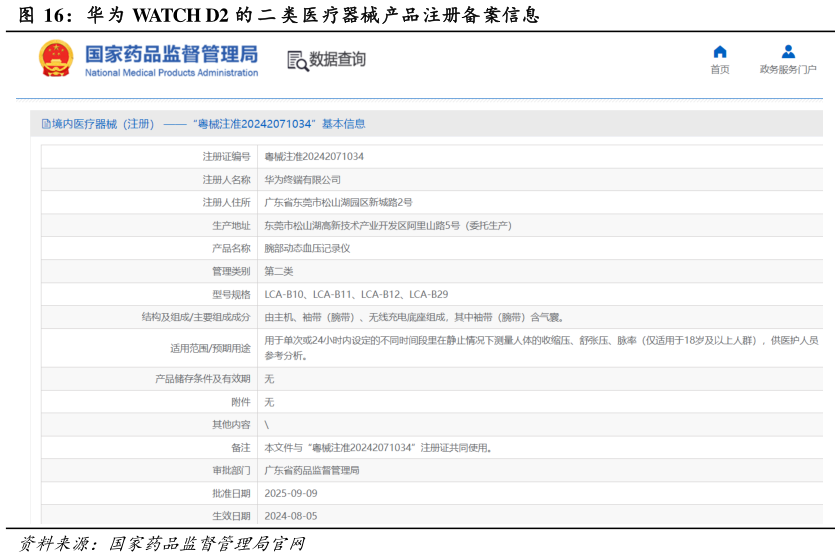Select the 批准日期 label
The height and width of the screenshot is (557, 840).
pos(231,493)
